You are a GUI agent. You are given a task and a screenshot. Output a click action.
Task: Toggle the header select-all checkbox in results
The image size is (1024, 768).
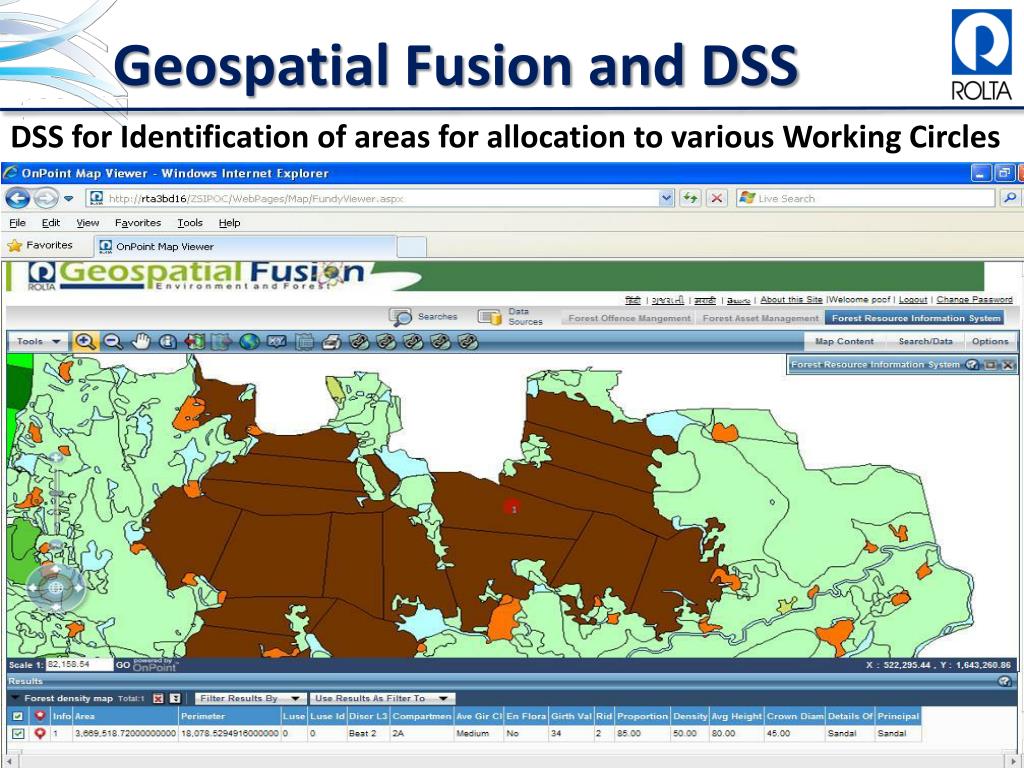tap(17, 716)
